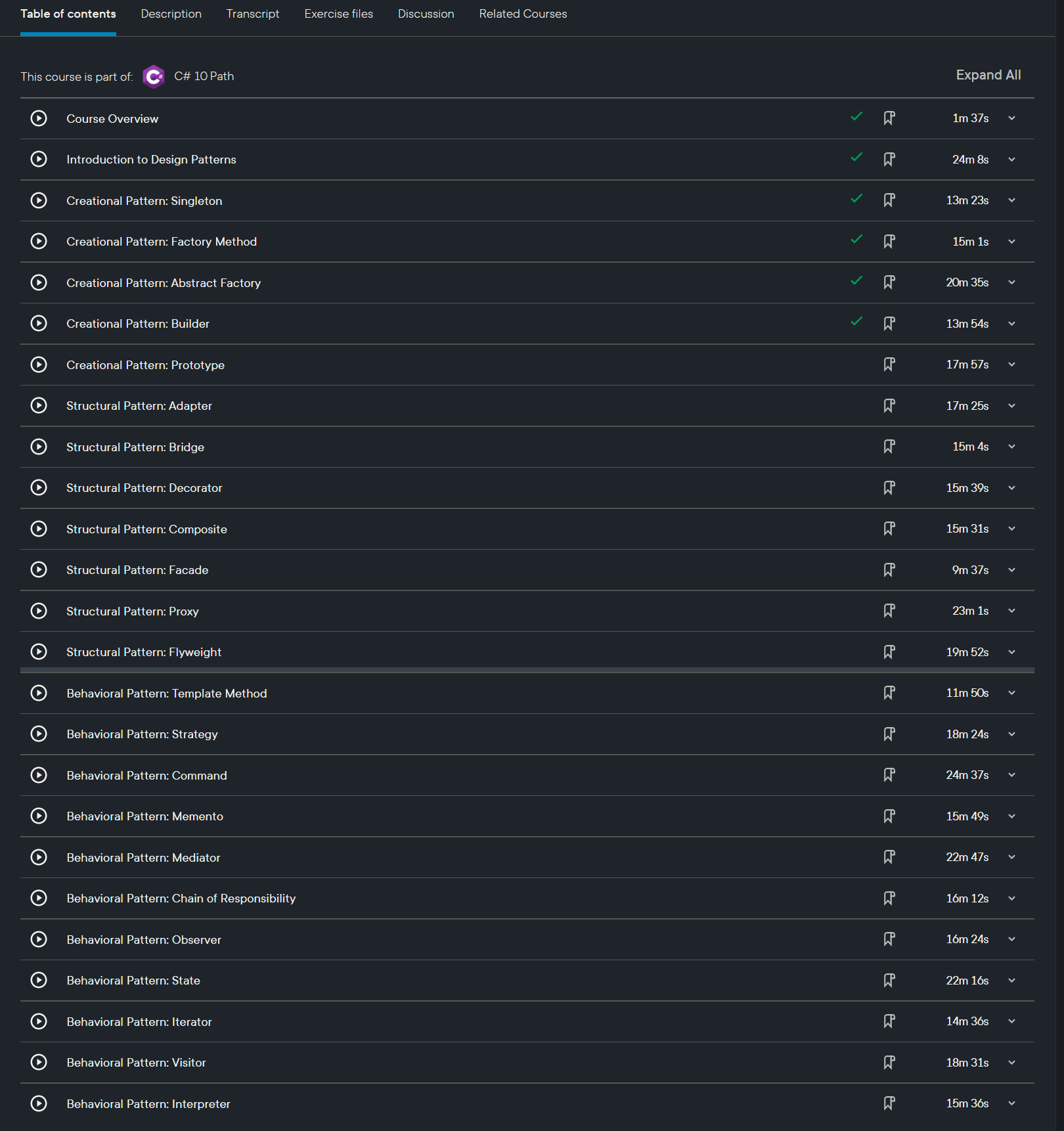This screenshot has height=1131, width=1064.
Task: Bookmark the Creational Pattern: Prototype module
Action: [x=889, y=365]
